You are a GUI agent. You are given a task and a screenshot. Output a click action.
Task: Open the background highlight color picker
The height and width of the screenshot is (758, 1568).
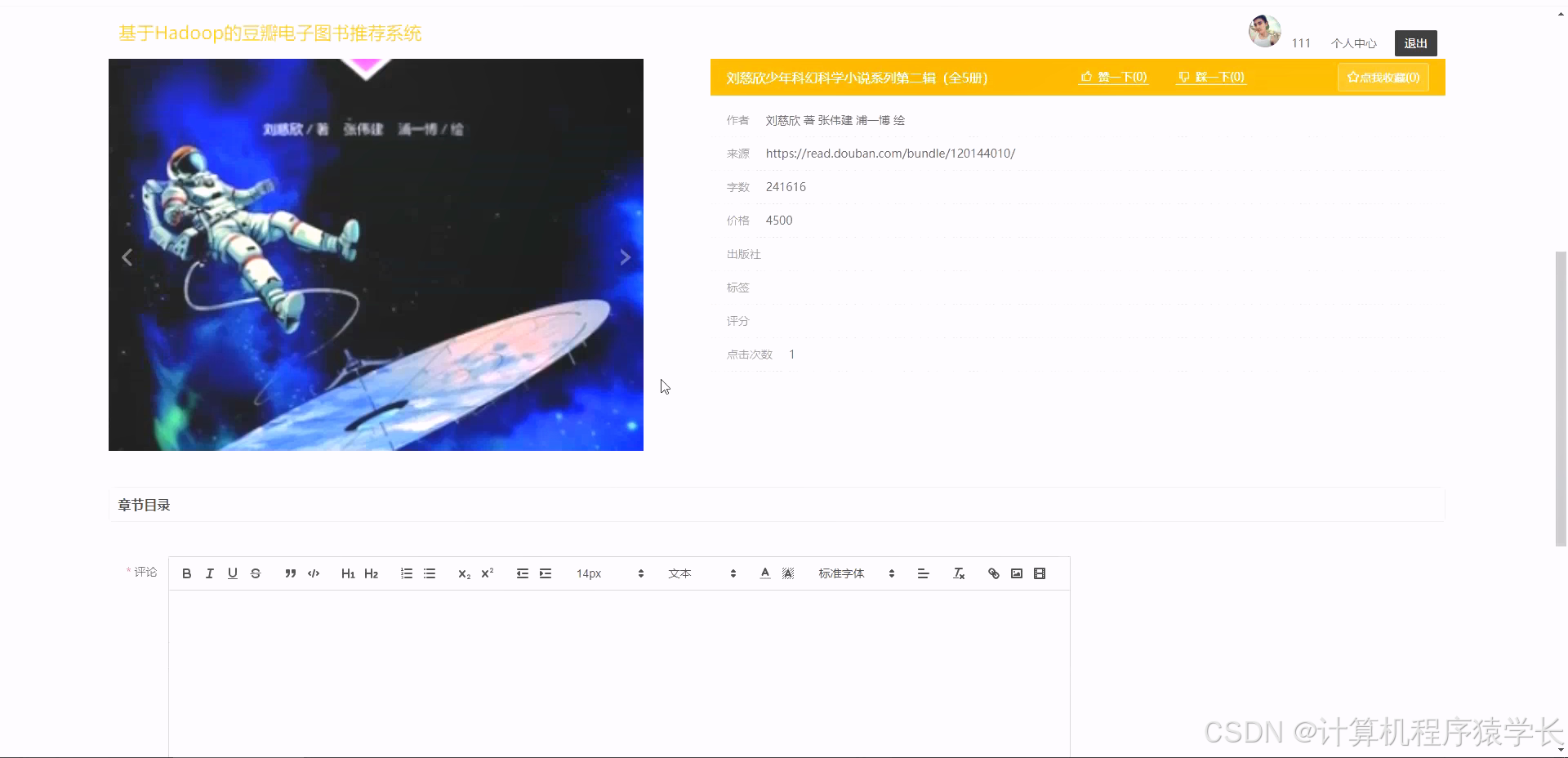(788, 573)
